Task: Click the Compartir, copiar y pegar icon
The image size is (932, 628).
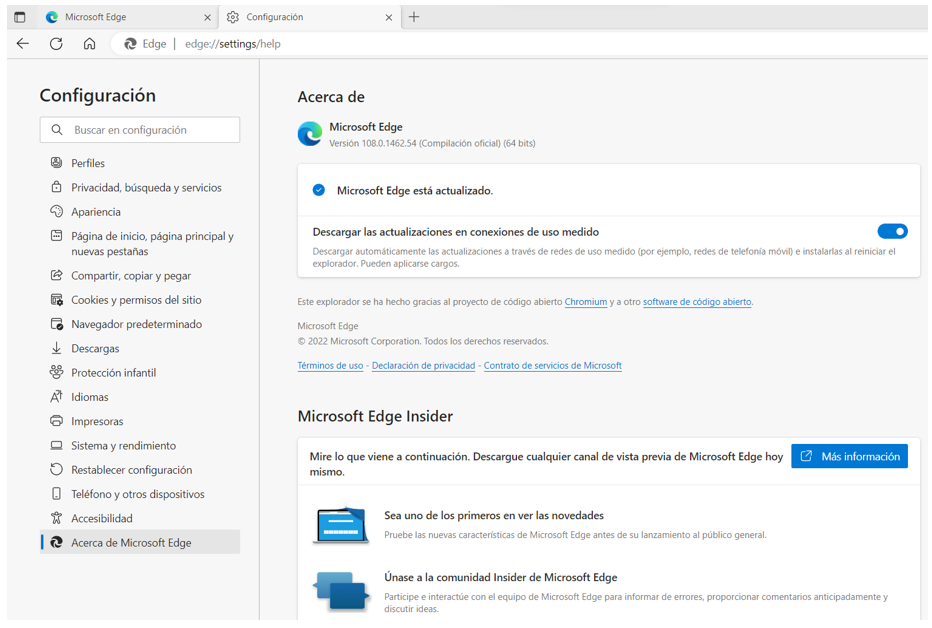Action: (x=56, y=275)
